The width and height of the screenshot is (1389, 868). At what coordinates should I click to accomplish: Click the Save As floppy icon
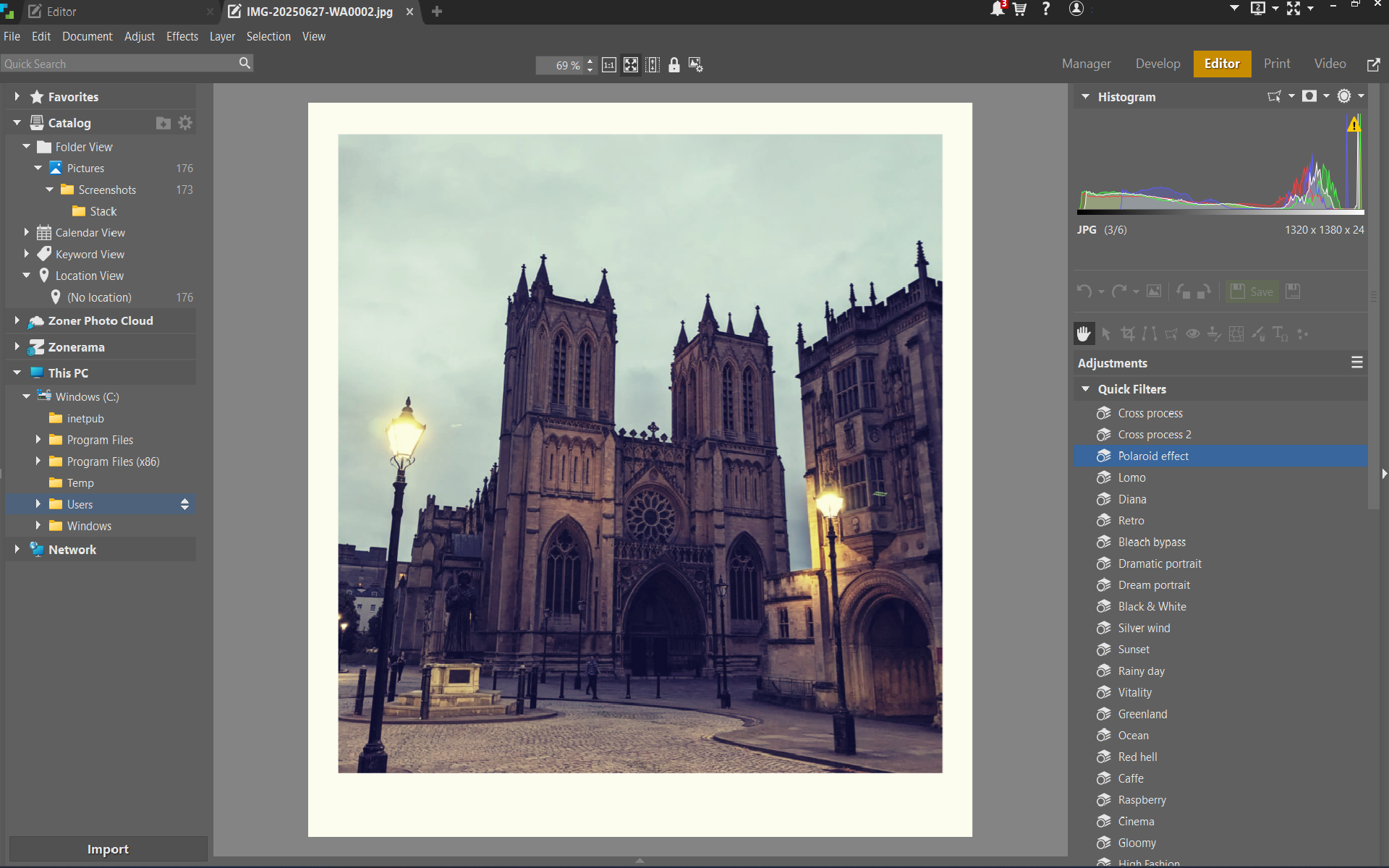(x=1293, y=292)
